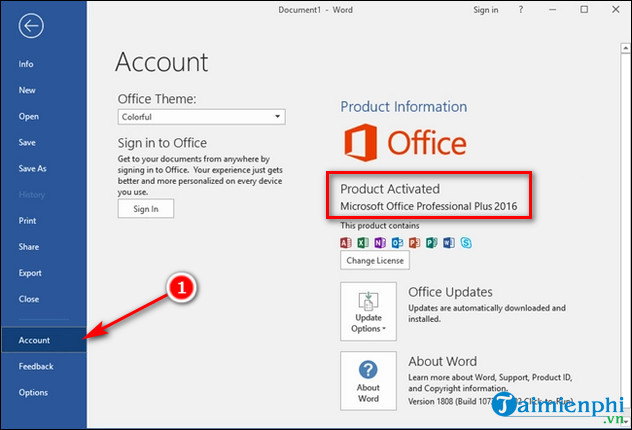Image resolution: width=632 pixels, height=430 pixels.
Task: Click the Word app icon
Action: pyautogui.click(x=449, y=243)
